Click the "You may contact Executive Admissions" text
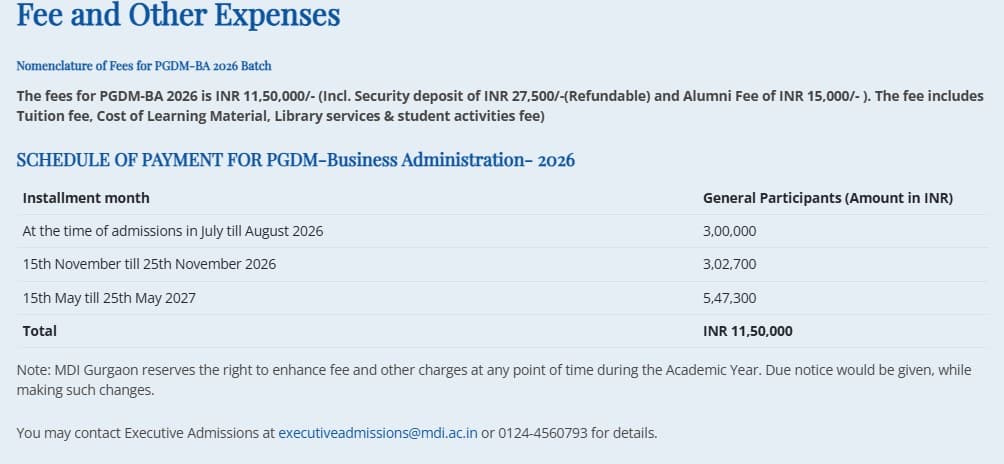This screenshot has height=464, width=1004. [145, 433]
